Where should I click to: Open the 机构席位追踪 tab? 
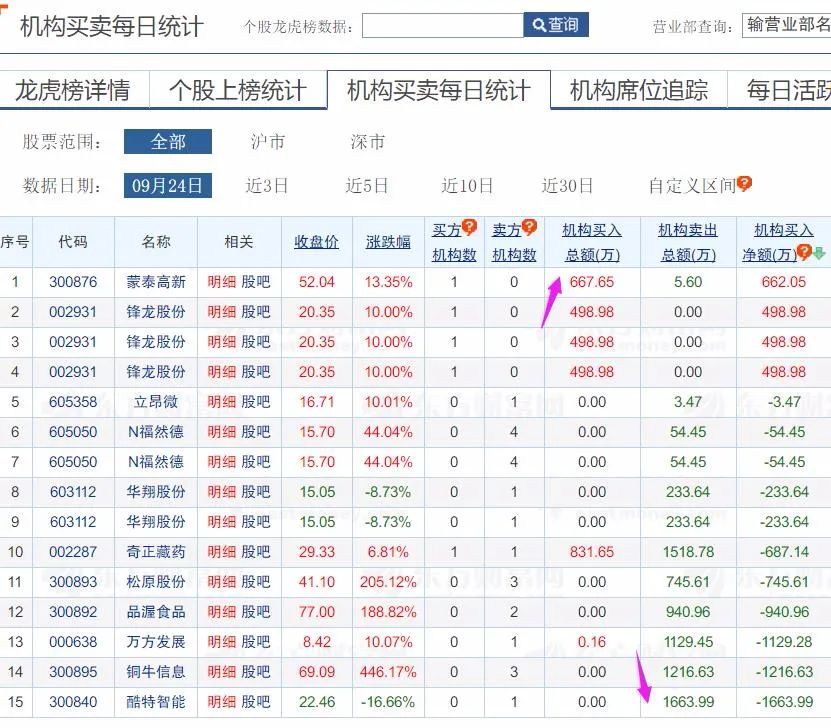coord(639,90)
